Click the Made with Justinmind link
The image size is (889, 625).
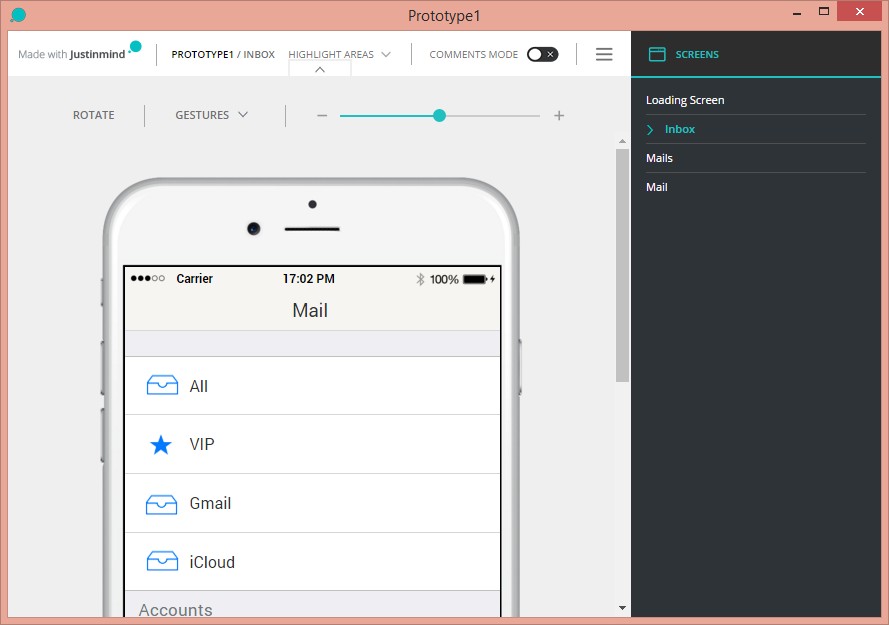pyautogui.click(x=71, y=54)
